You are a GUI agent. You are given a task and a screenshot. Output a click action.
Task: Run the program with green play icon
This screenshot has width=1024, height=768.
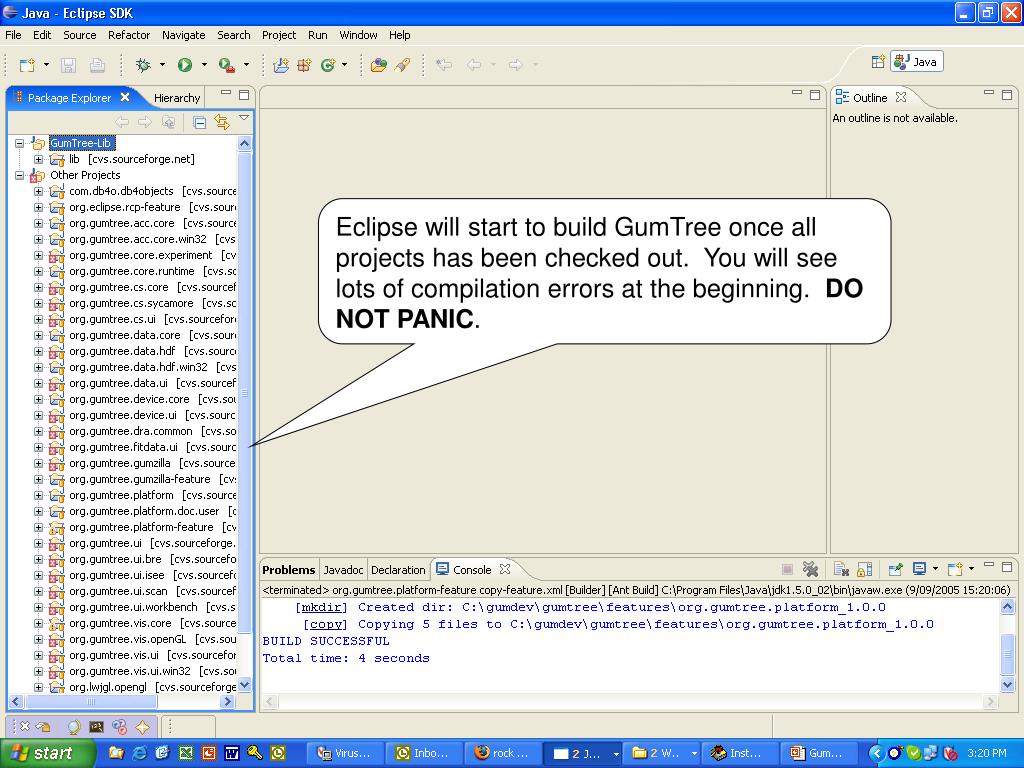click(x=185, y=65)
